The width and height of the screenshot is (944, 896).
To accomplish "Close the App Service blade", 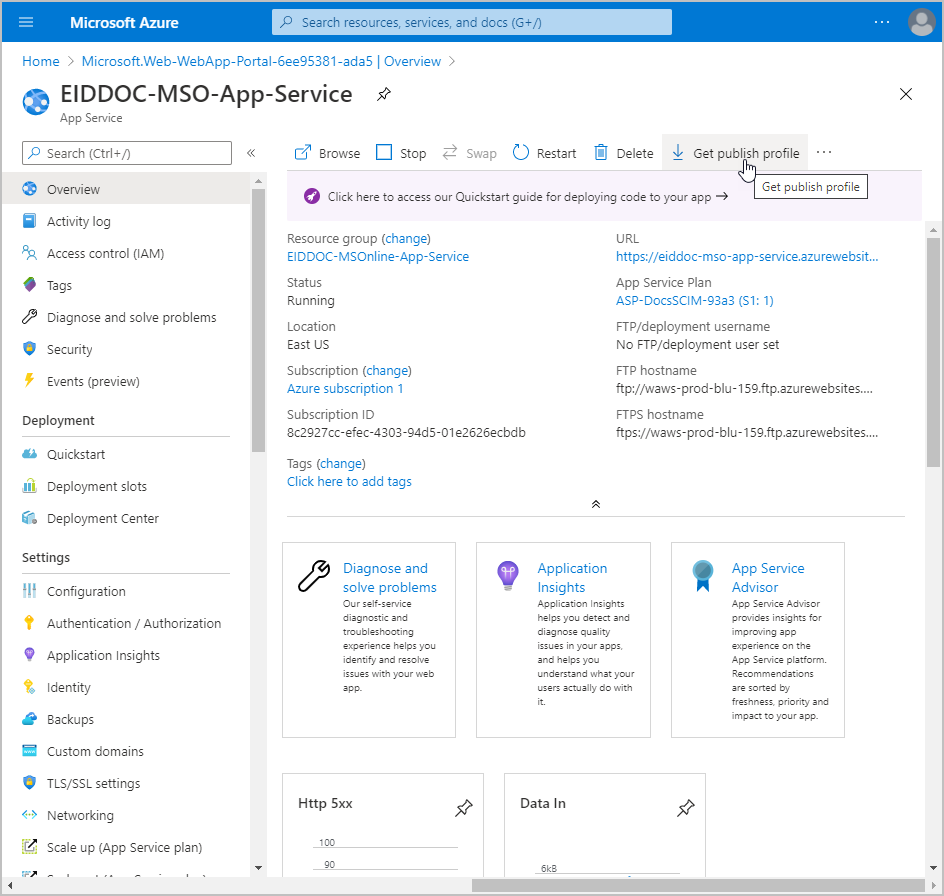I will (906, 95).
